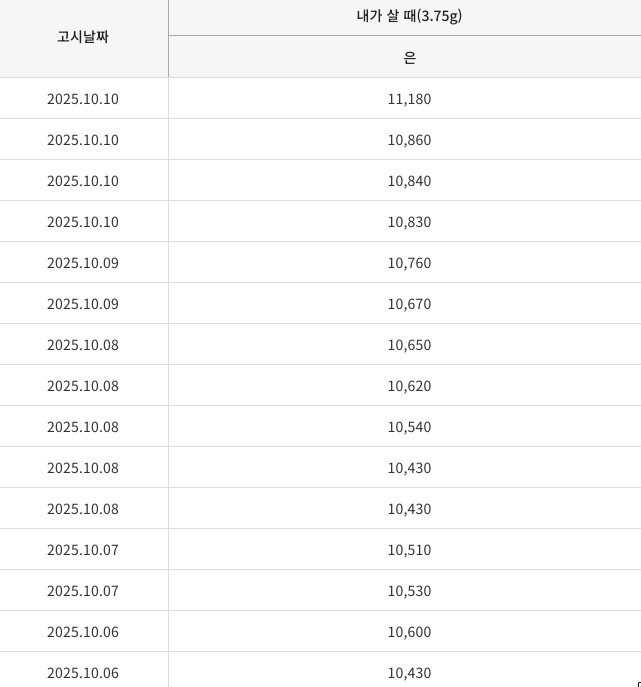Click the date next to price 10,510
Screen dimensions: 641x687
[x=83, y=550]
